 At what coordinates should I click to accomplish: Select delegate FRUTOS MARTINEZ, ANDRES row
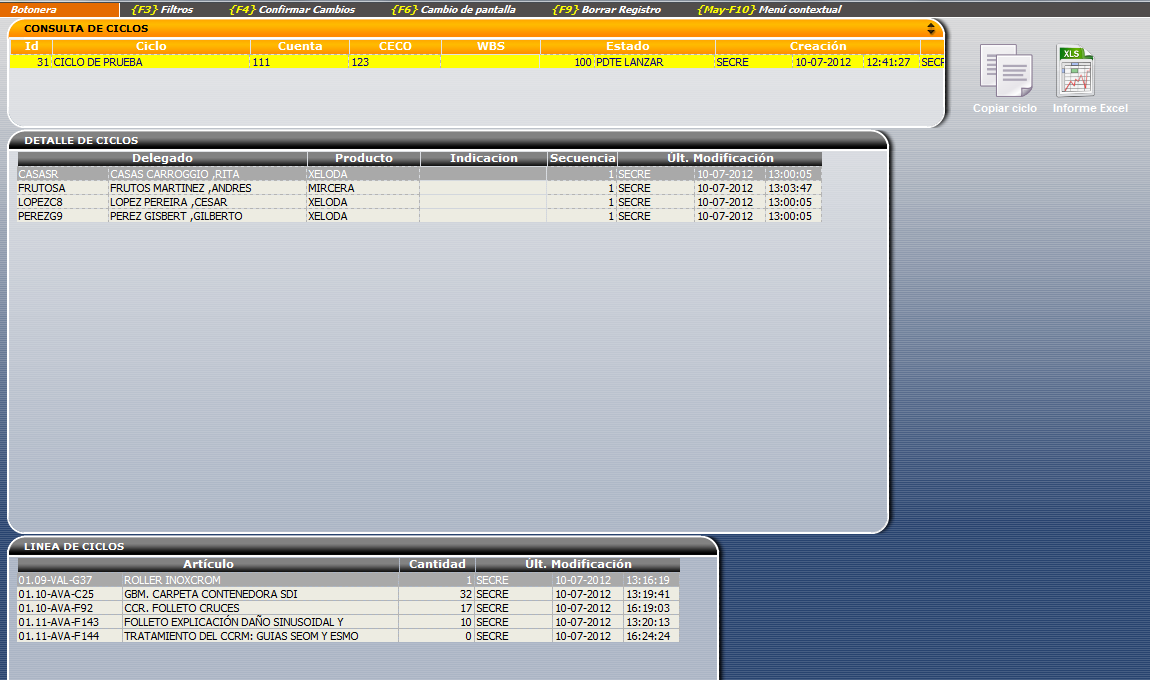[x=180, y=188]
